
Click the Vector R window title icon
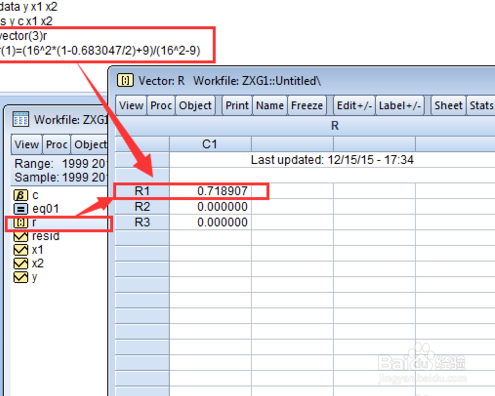point(125,80)
